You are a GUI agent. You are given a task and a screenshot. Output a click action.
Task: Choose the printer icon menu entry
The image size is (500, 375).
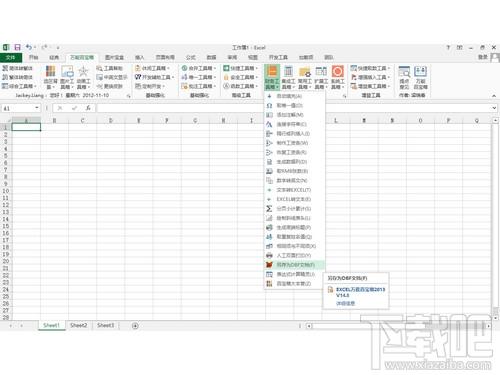[289, 255]
